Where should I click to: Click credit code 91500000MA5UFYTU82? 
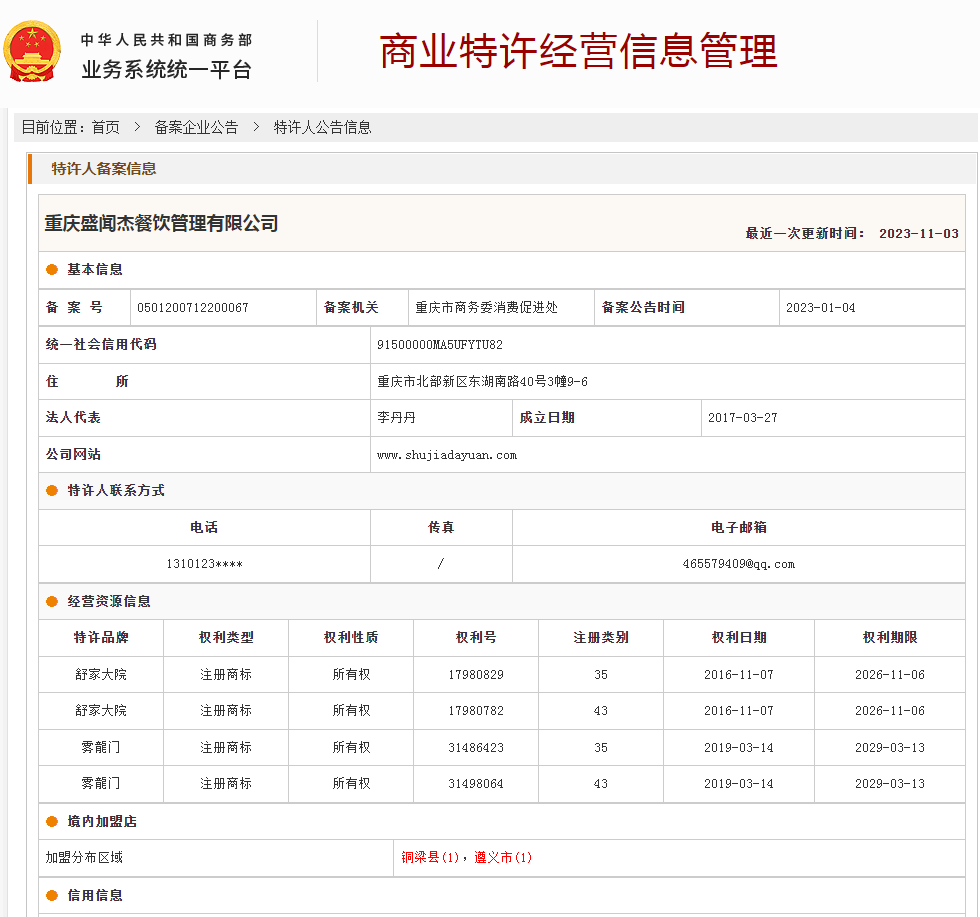point(439,344)
